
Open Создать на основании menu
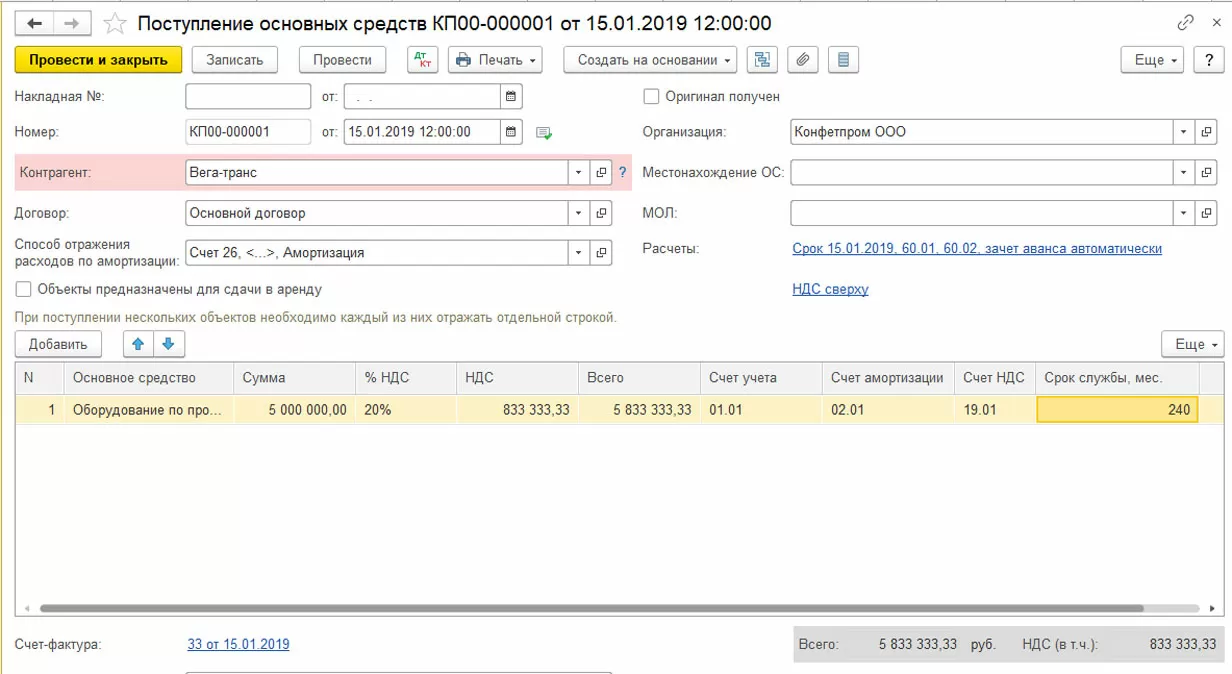tap(650, 60)
